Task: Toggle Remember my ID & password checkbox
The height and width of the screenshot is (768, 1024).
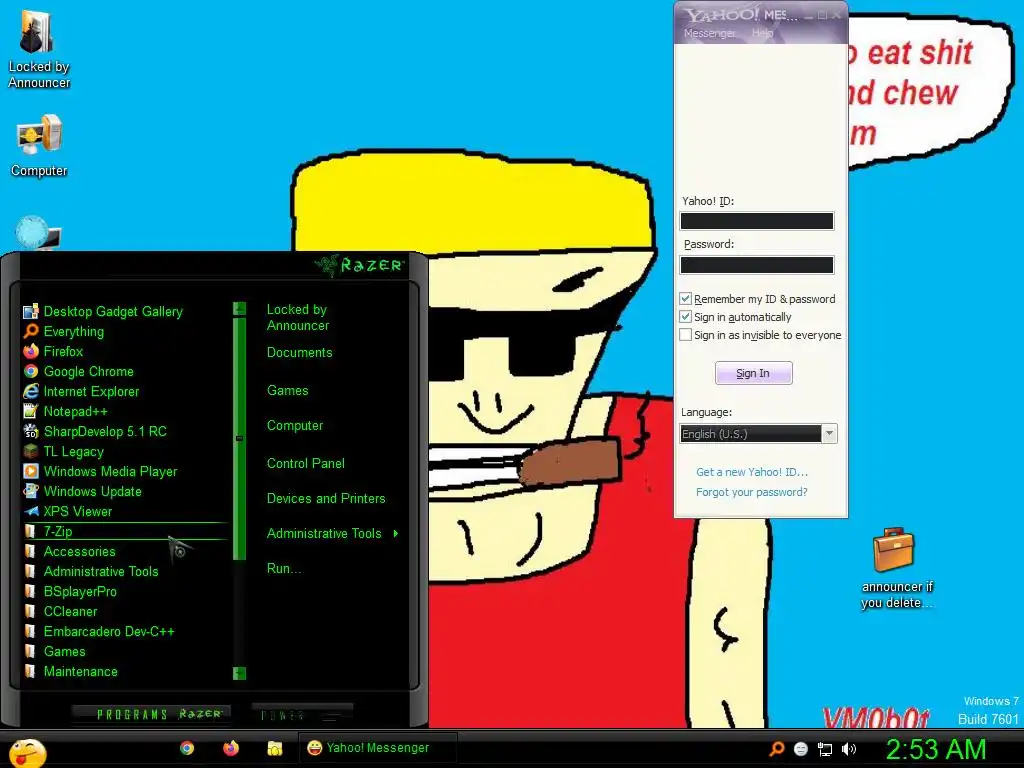Action: click(x=686, y=299)
